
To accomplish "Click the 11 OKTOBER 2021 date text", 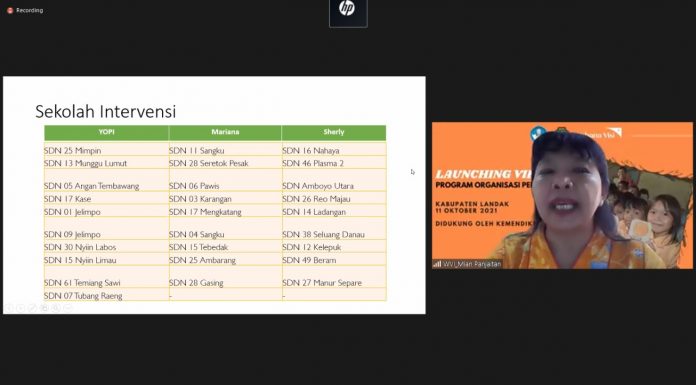I will (x=466, y=210).
